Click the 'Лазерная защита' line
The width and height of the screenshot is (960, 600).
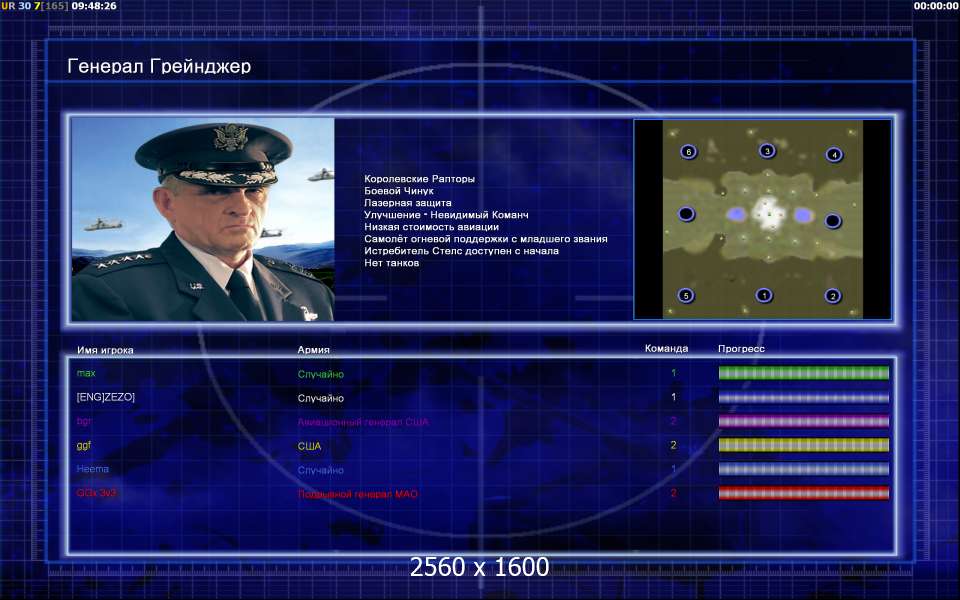coord(408,203)
